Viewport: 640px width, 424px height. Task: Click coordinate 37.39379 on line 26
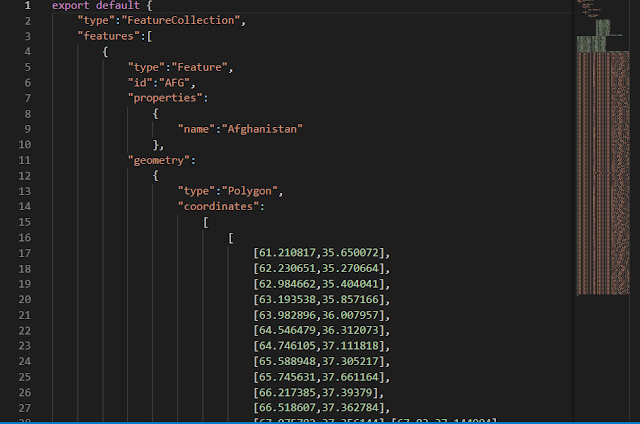click(x=347, y=392)
